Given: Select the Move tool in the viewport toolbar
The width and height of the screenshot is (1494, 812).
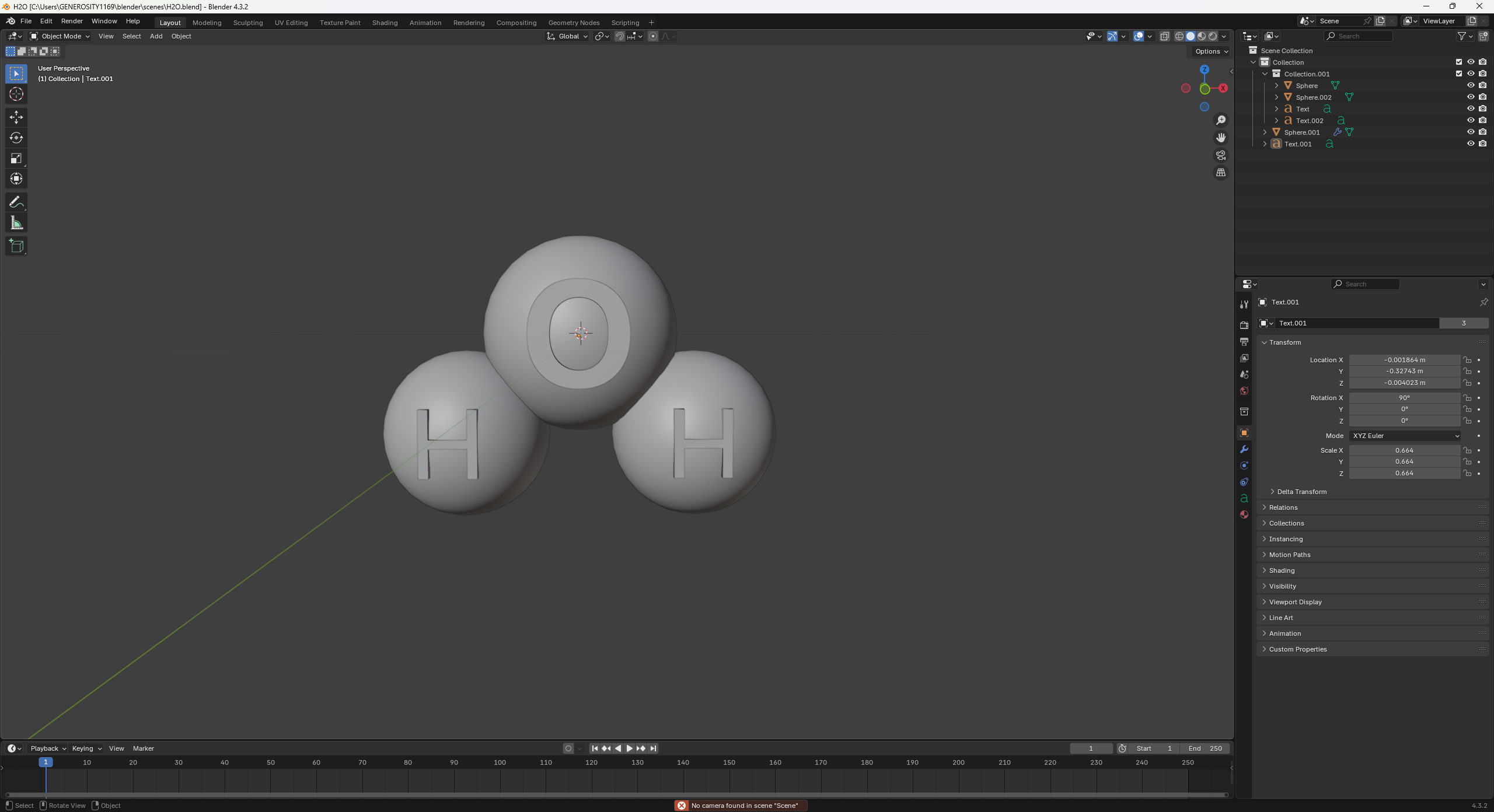Looking at the screenshot, I should [16, 117].
